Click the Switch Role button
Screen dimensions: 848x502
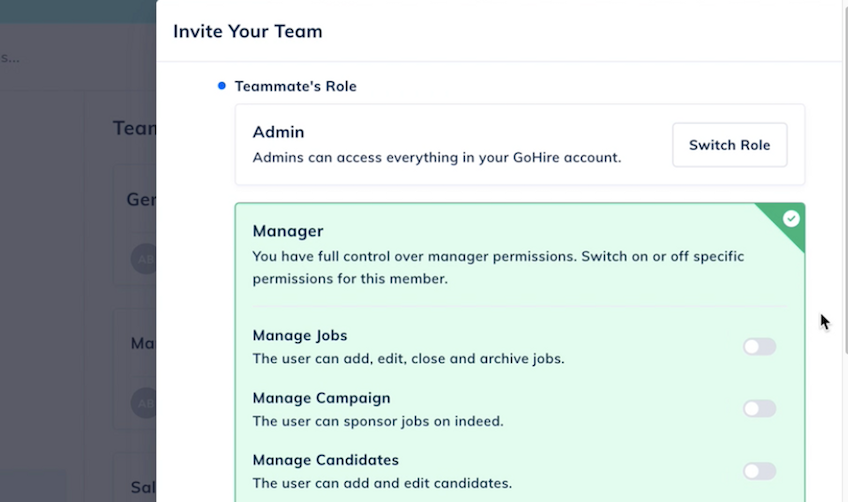click(730, 145)
